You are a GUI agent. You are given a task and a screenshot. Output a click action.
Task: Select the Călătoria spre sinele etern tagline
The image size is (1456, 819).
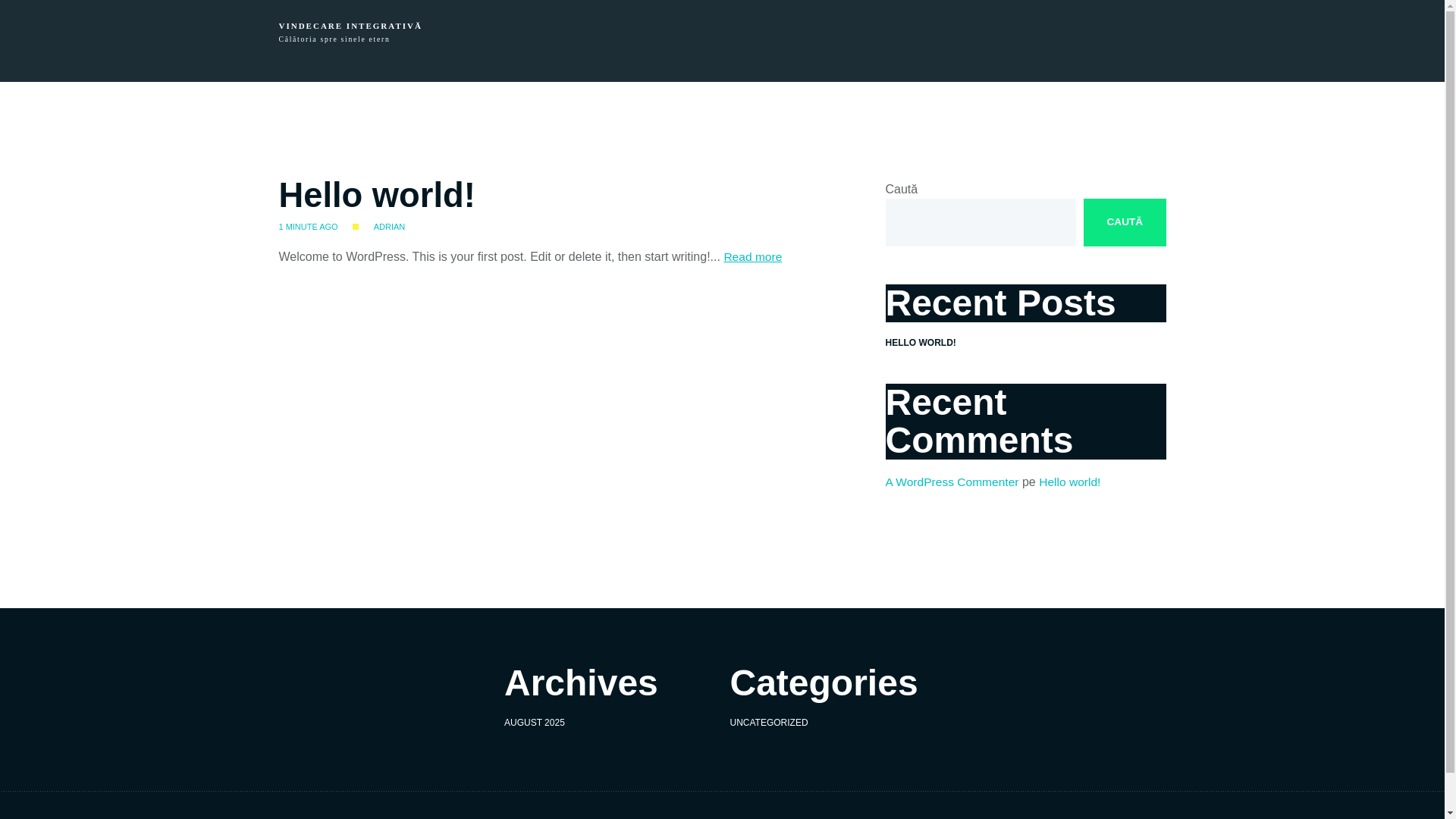[334, 39]
